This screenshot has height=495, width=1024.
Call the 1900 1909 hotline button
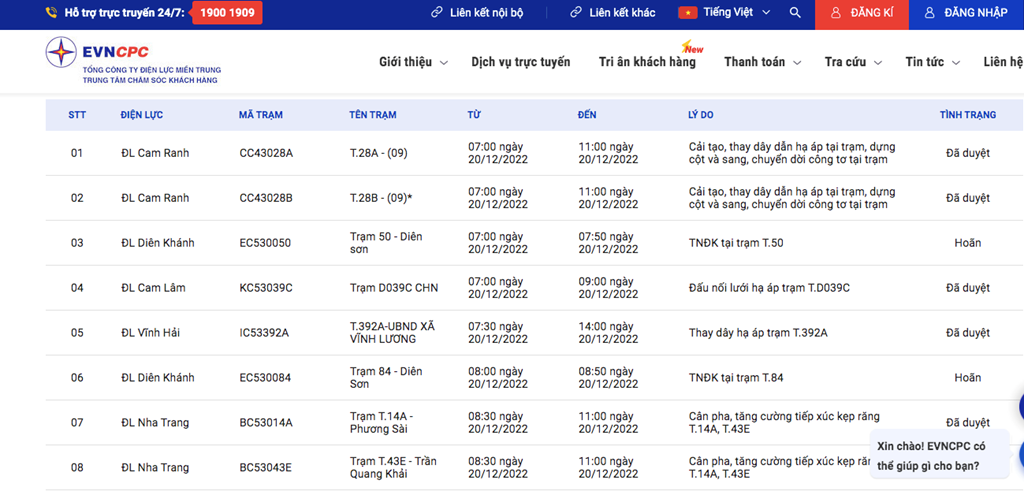[226, 13]
